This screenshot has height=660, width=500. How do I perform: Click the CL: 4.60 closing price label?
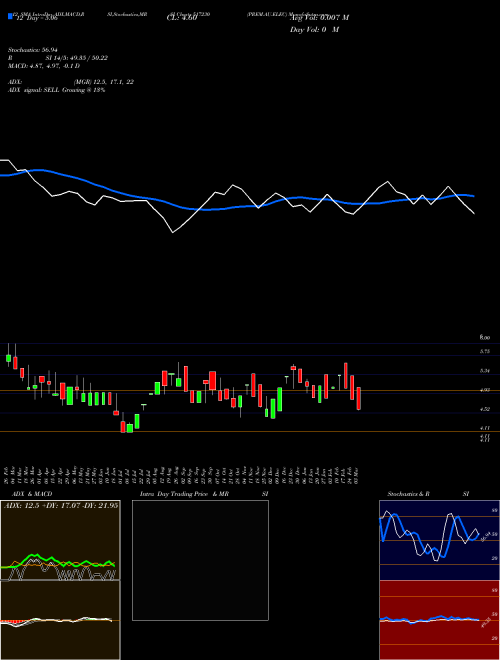[182, 18]
